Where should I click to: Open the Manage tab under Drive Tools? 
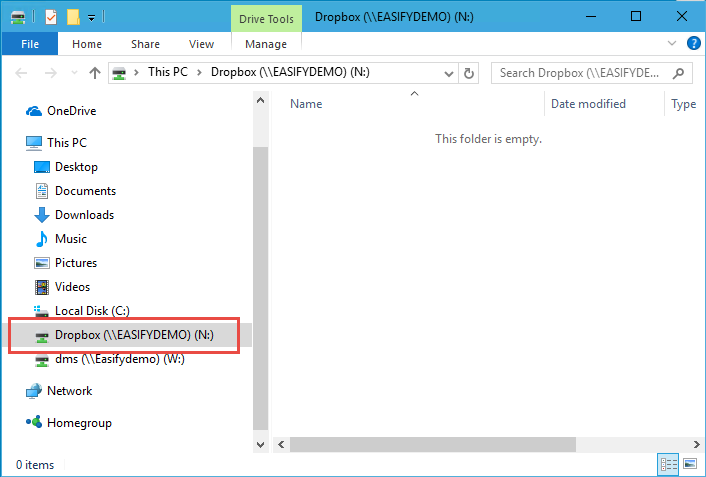point(266,44)
